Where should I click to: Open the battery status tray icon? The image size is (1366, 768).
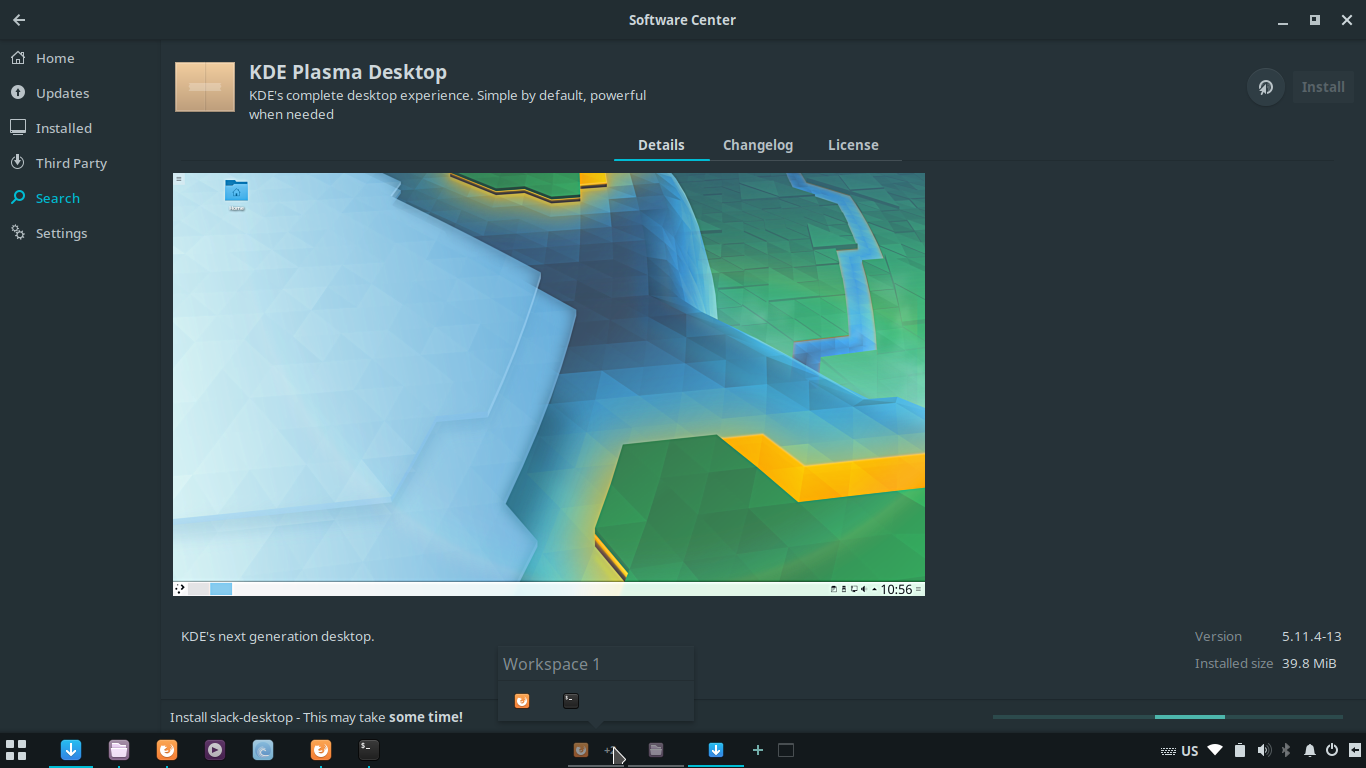point(1240,750)
